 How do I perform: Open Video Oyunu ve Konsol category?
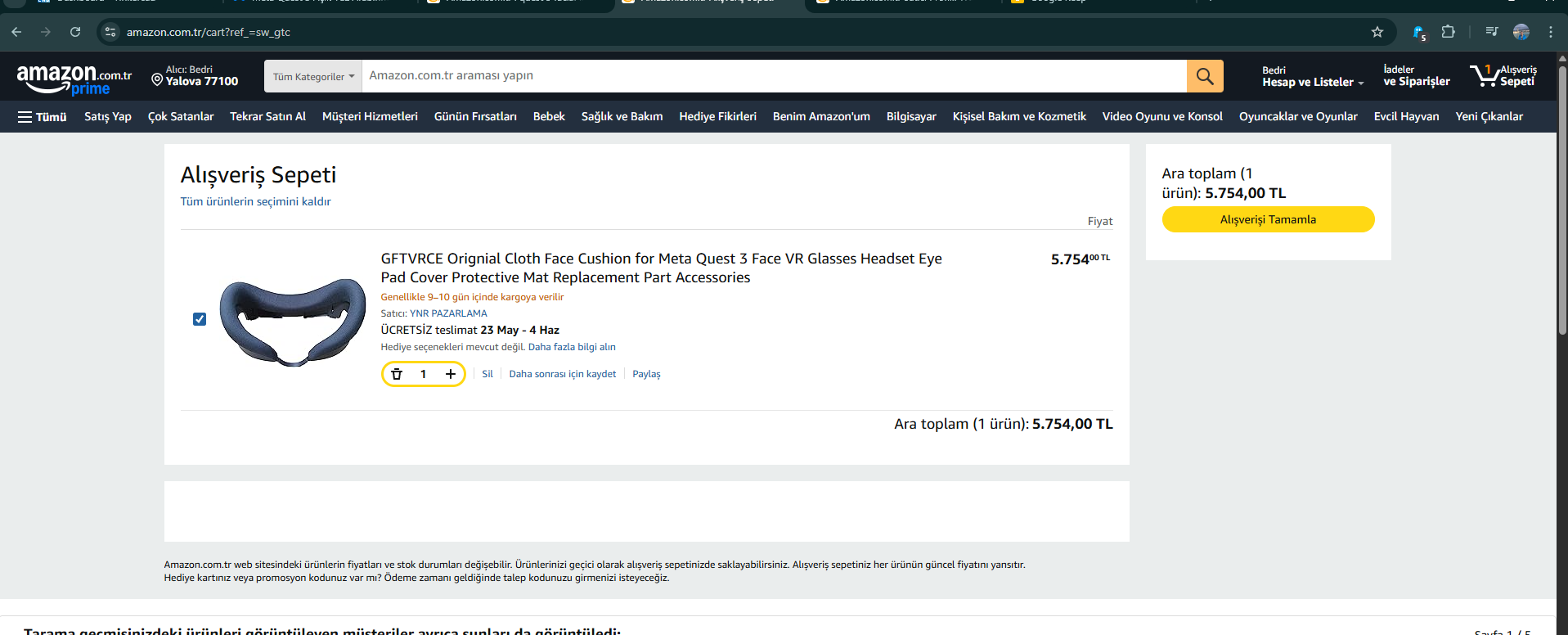(x=1162, y=117)
